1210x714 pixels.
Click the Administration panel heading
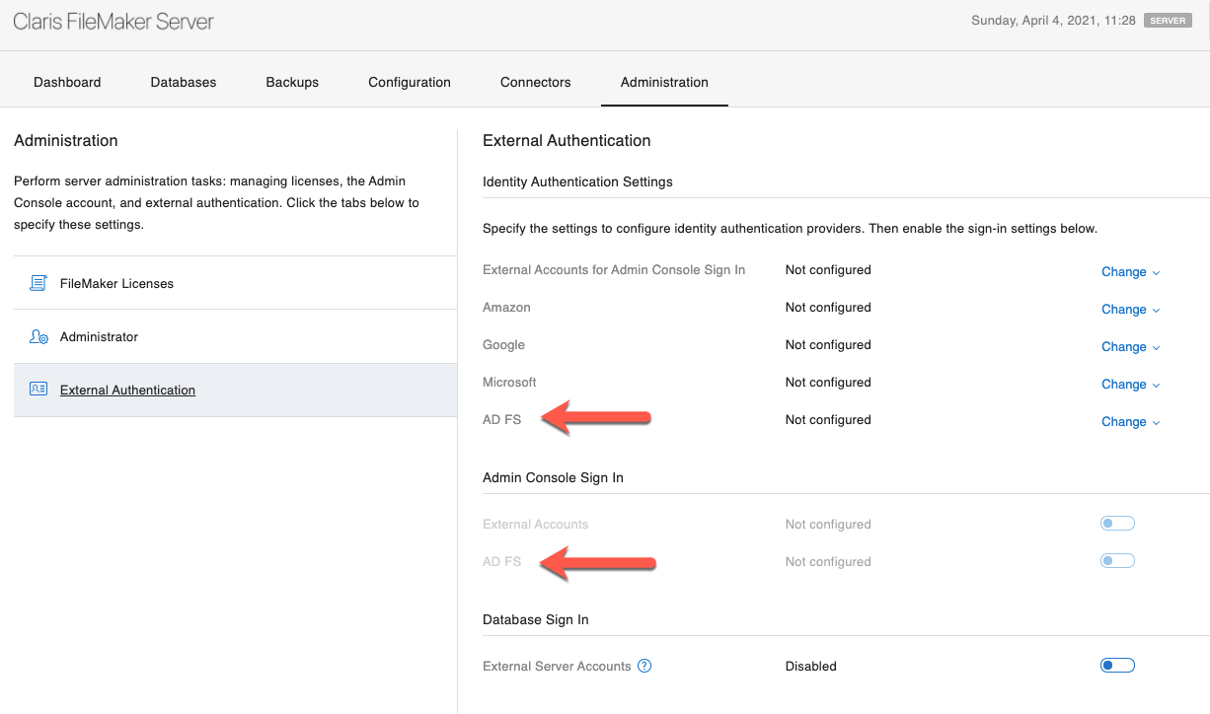[x=66, y=141]
